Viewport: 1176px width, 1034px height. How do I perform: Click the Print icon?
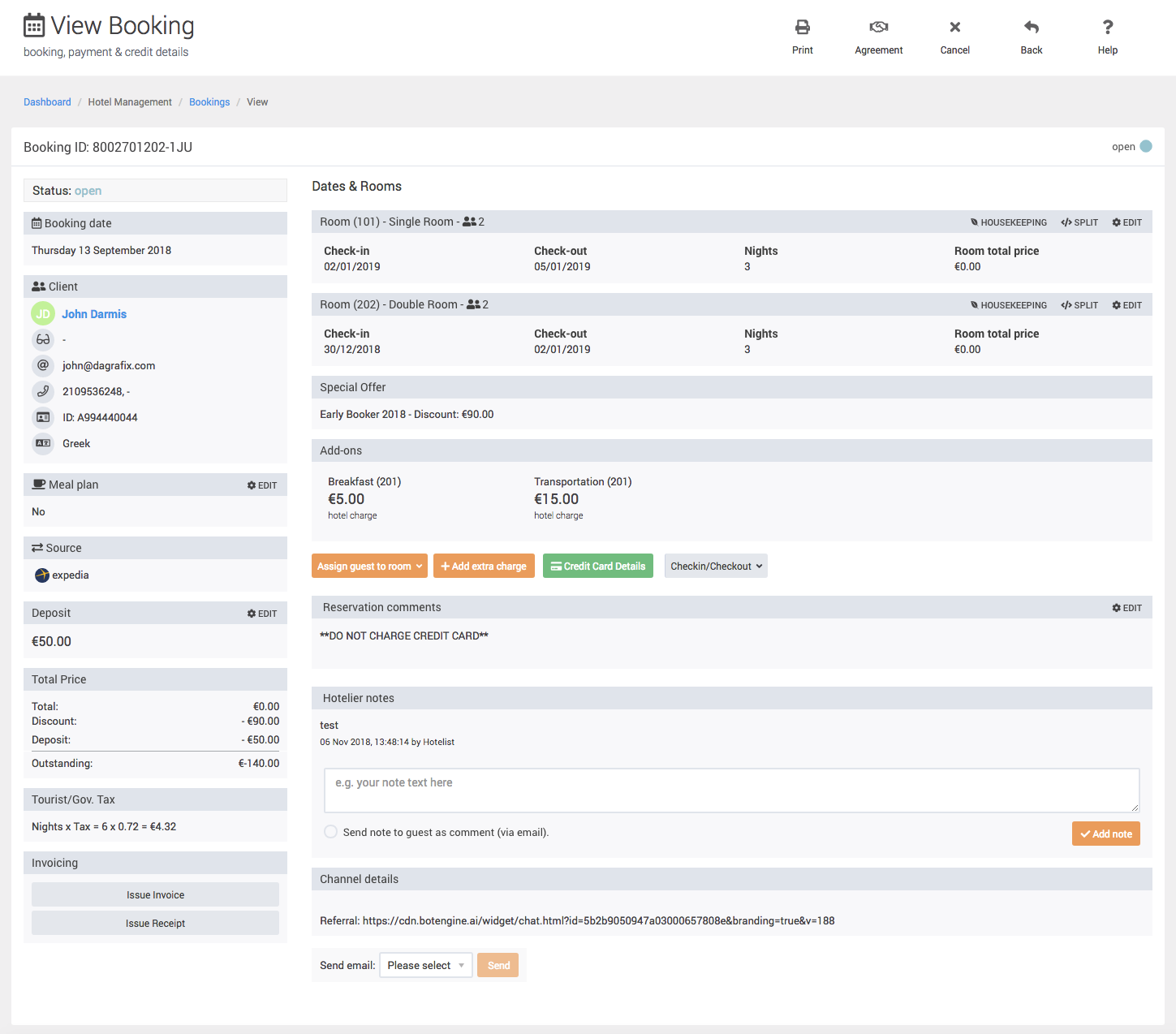coord(802,27)
